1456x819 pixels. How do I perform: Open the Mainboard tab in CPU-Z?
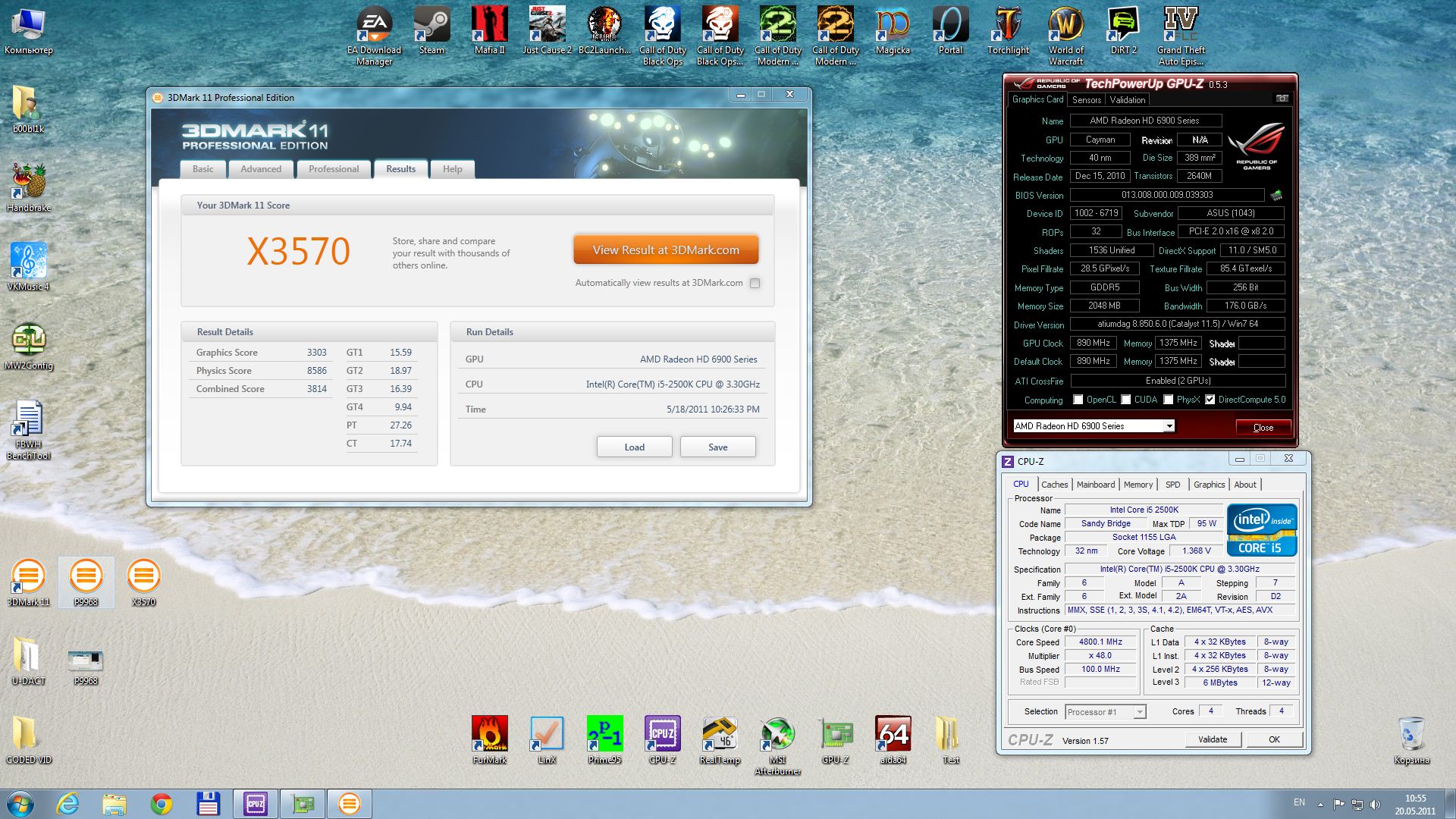[1096, 485]
